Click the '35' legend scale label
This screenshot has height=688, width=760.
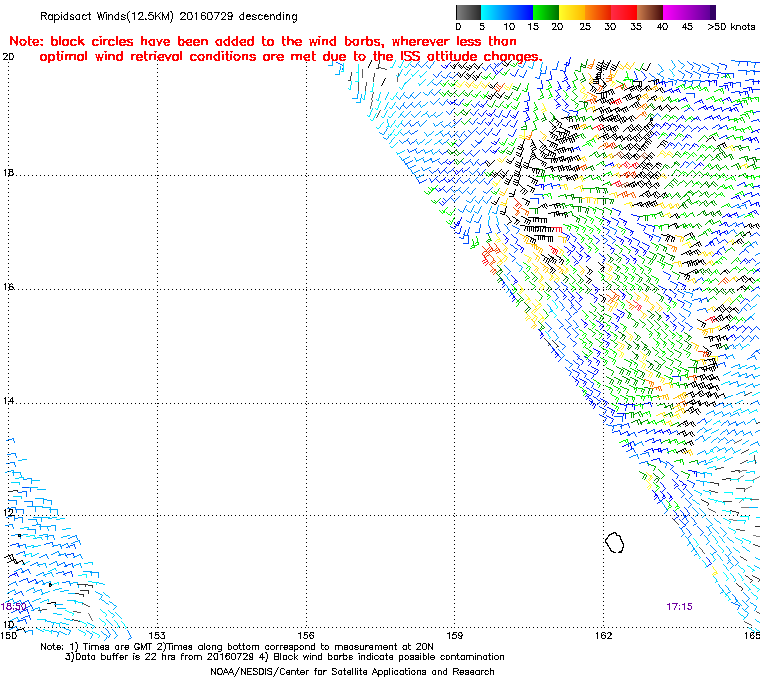click(636, 27)
